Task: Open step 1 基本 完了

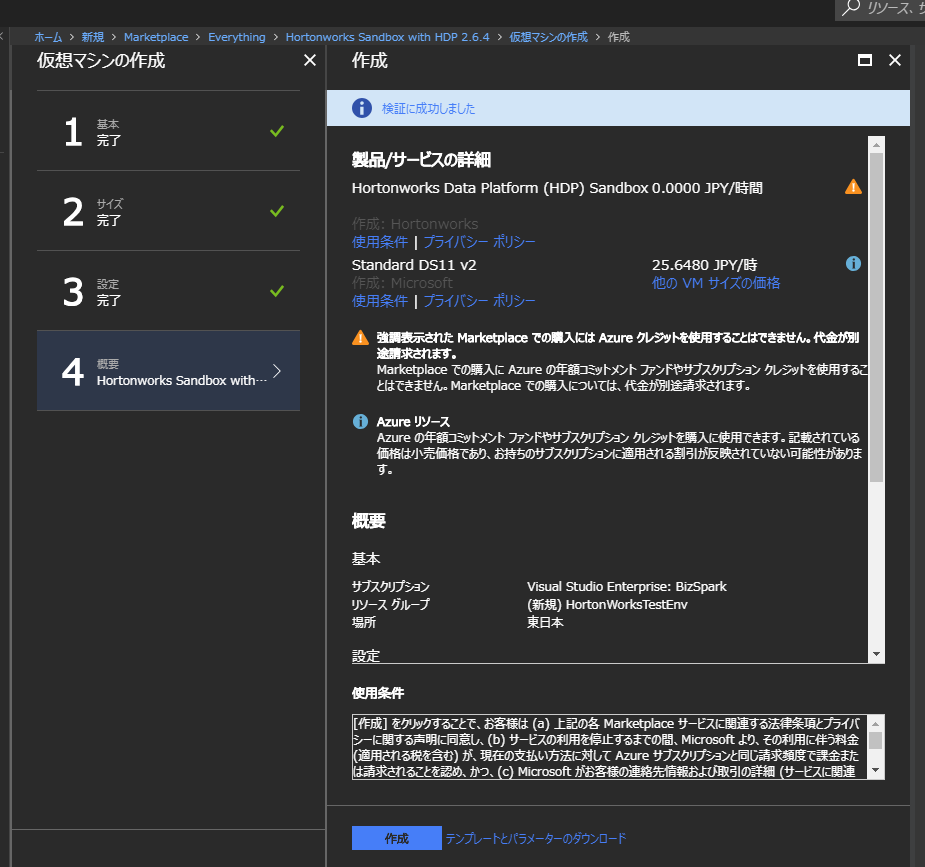Action: tap(168, 131)
